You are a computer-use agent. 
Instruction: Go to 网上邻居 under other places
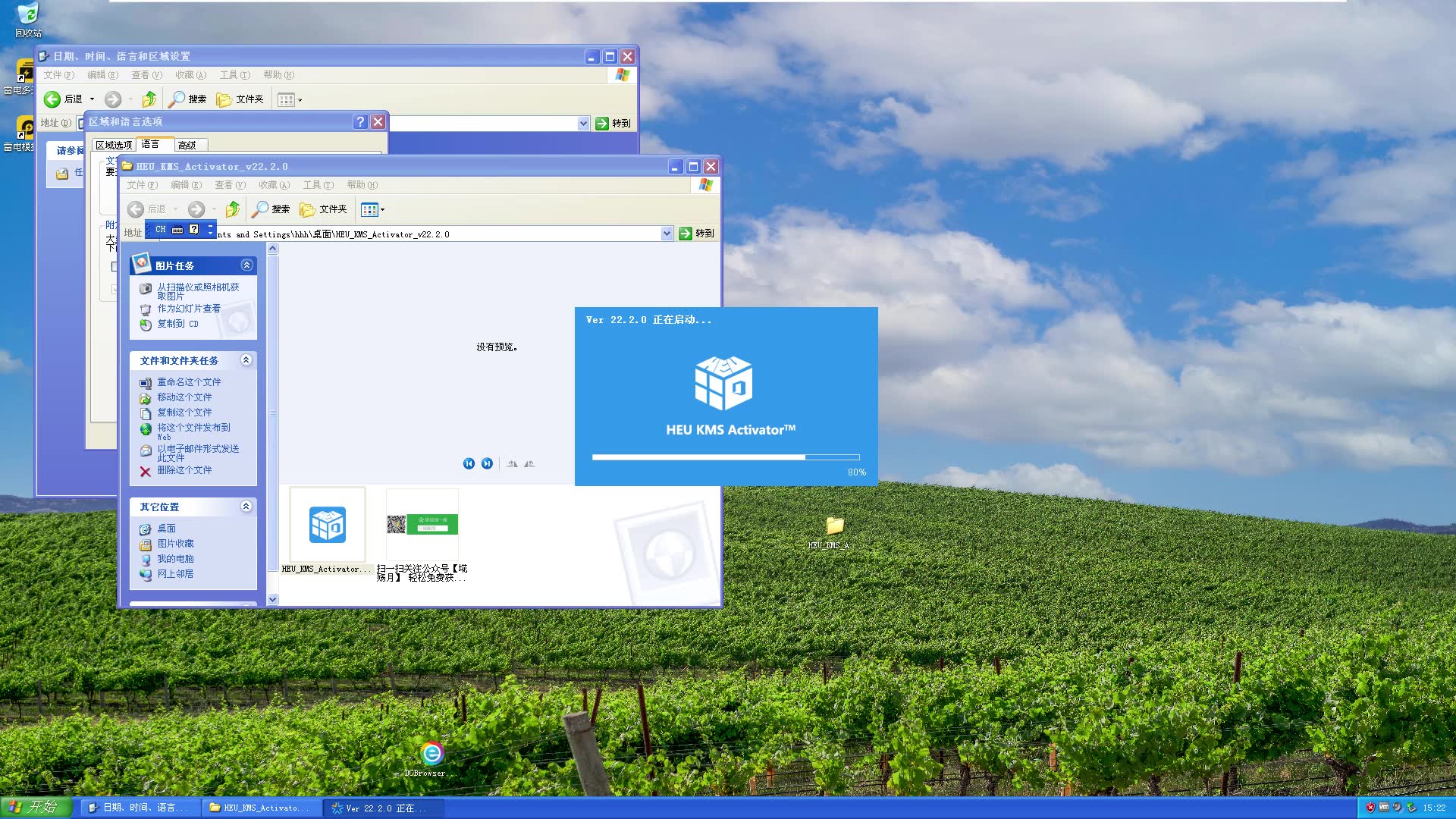175,574
